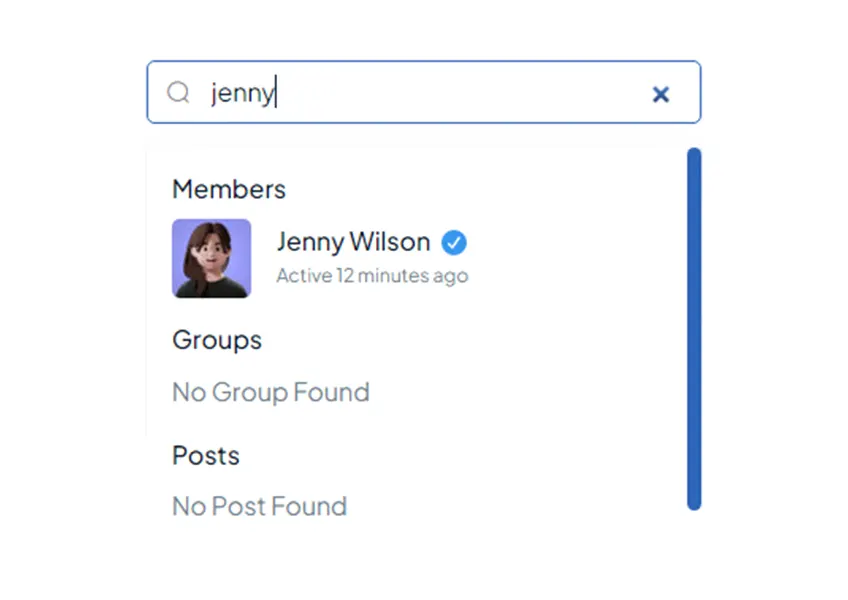This screenshot has height=600, width=848.
Task: Select the Groups section heading
Action: pos(217,340)
